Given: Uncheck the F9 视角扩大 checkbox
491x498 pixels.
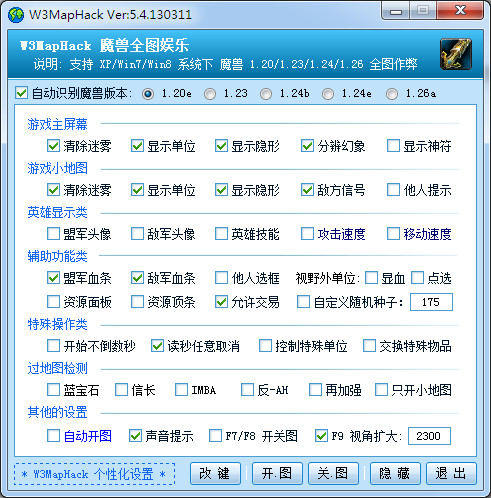Looking at the screenshot, I should click(x=321, y=436).
